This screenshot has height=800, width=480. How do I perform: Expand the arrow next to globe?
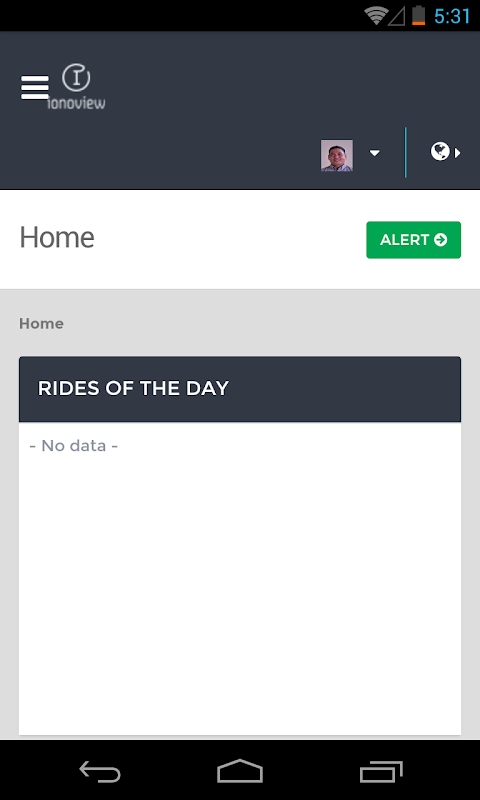click(458, 153)
